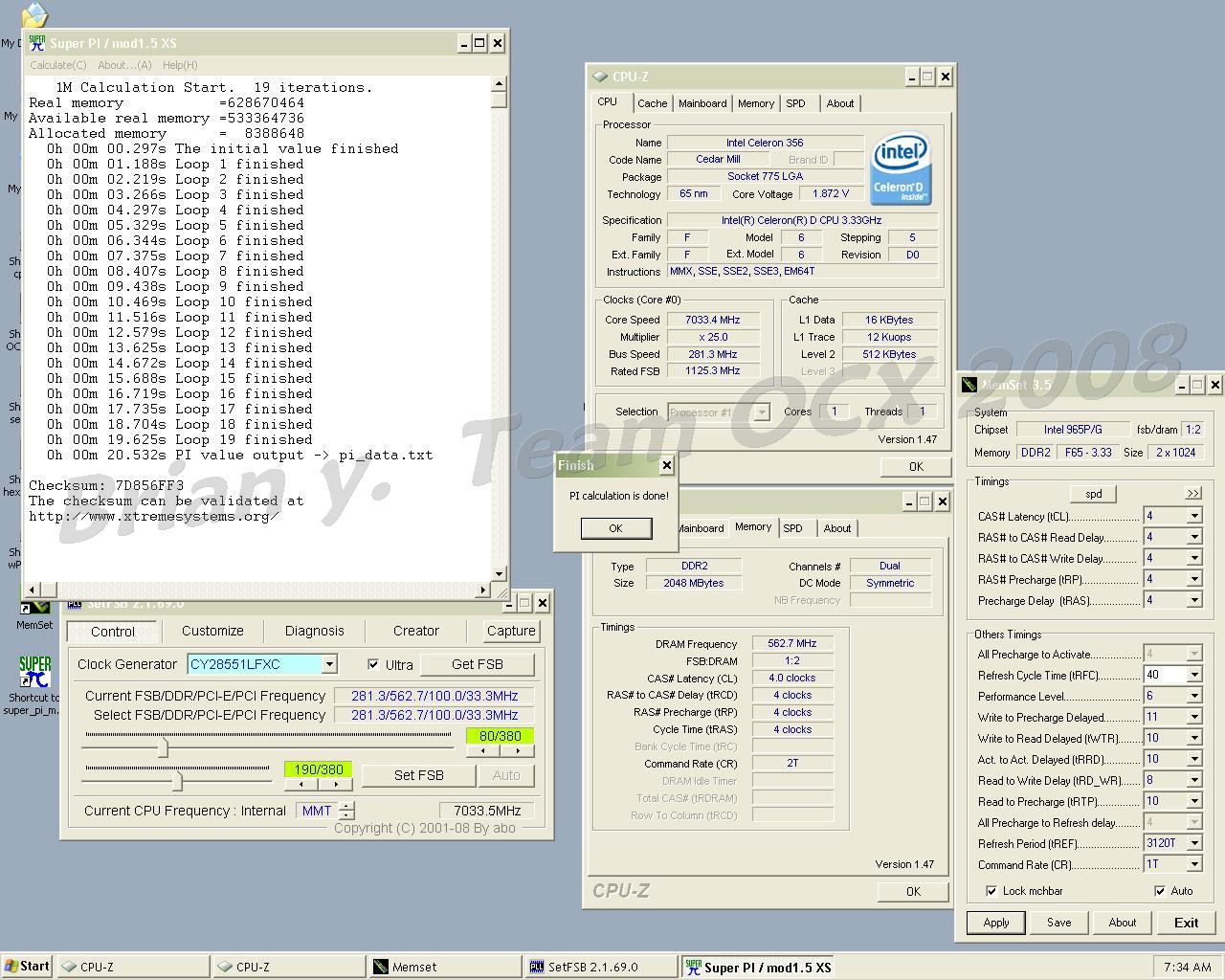Click the MemSet 3.5 title bar icon
This screenshot has height=980, width=1225.
tap(969, 385)
